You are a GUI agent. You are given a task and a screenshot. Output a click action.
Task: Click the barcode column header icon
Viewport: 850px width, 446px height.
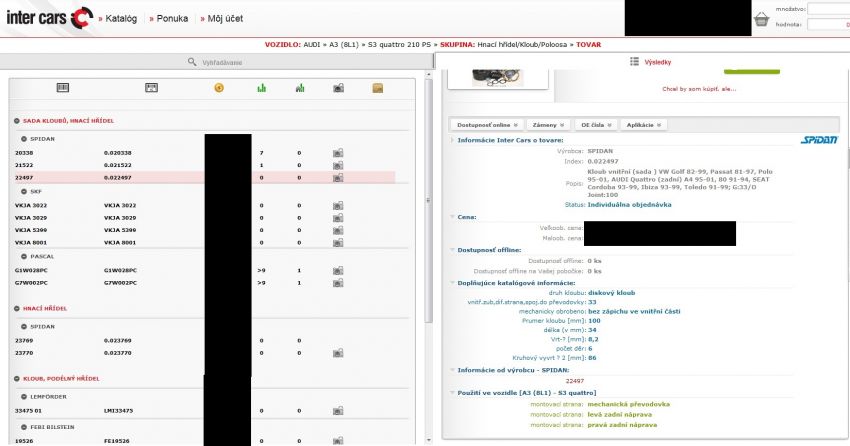pyautogui.click(x=63, y=88)
